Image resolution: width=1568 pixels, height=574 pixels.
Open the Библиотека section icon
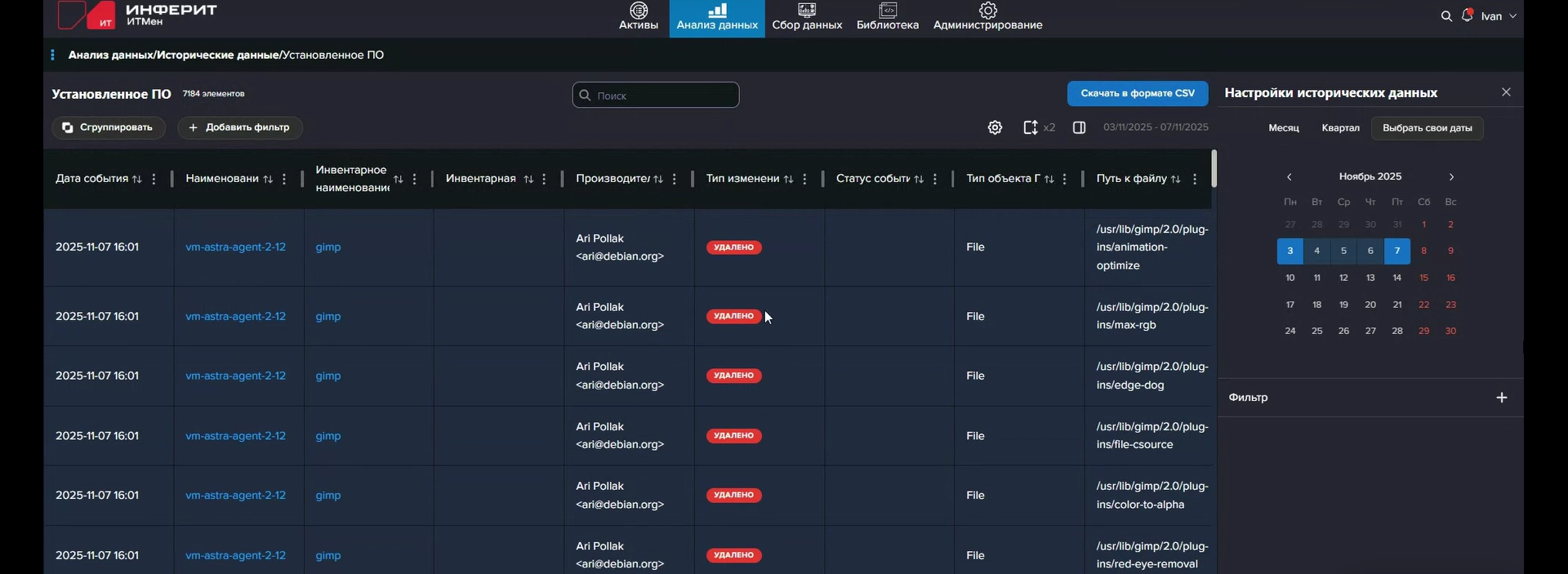point(888,11)
